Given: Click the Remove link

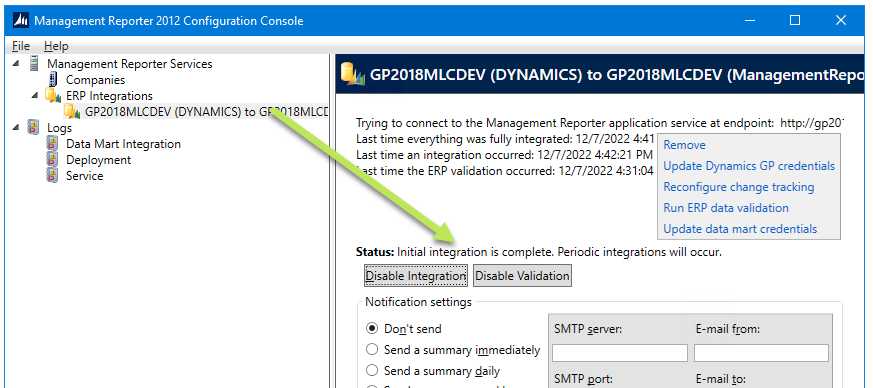Looking at the screenshot, I should 684,145.
